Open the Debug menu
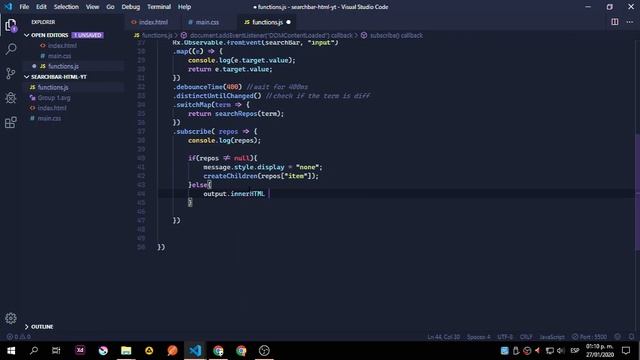Viewport: 640px width, 360px height. 131,7
